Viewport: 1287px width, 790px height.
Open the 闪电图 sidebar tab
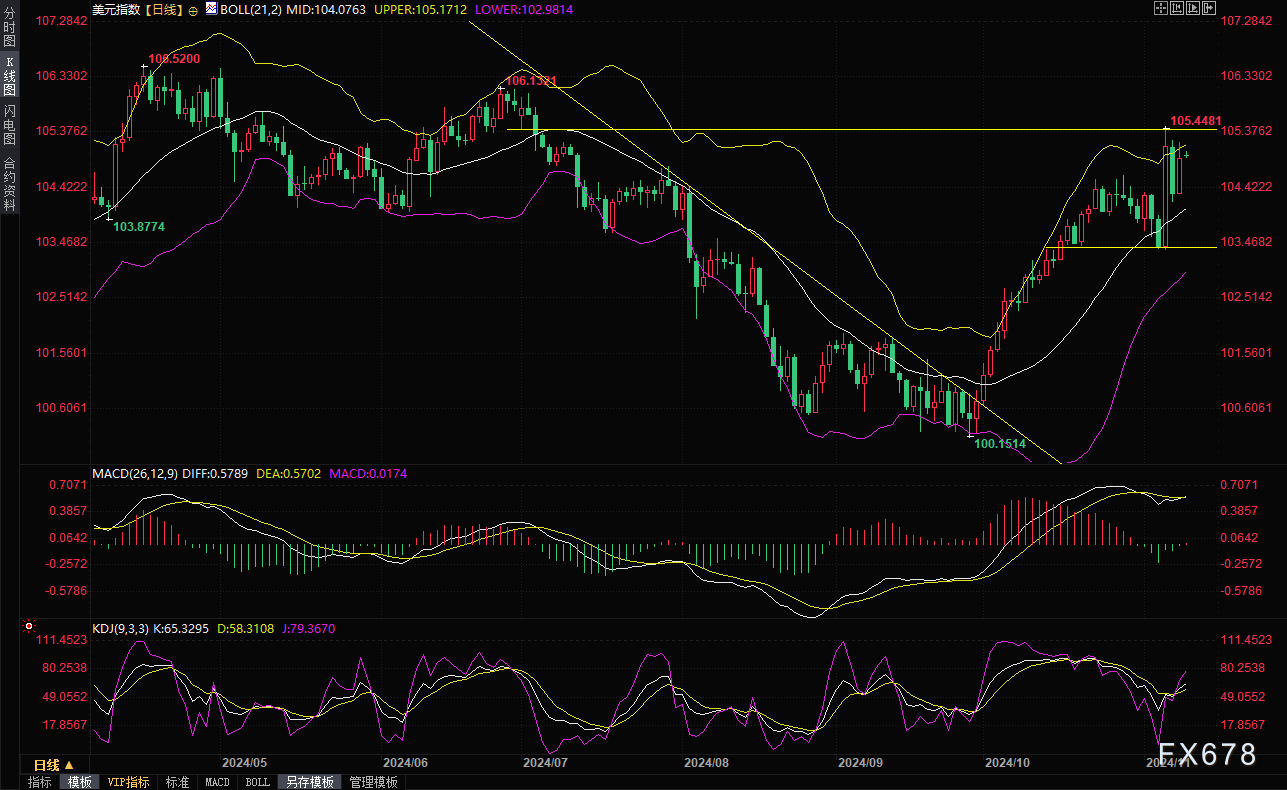point(9,126)
